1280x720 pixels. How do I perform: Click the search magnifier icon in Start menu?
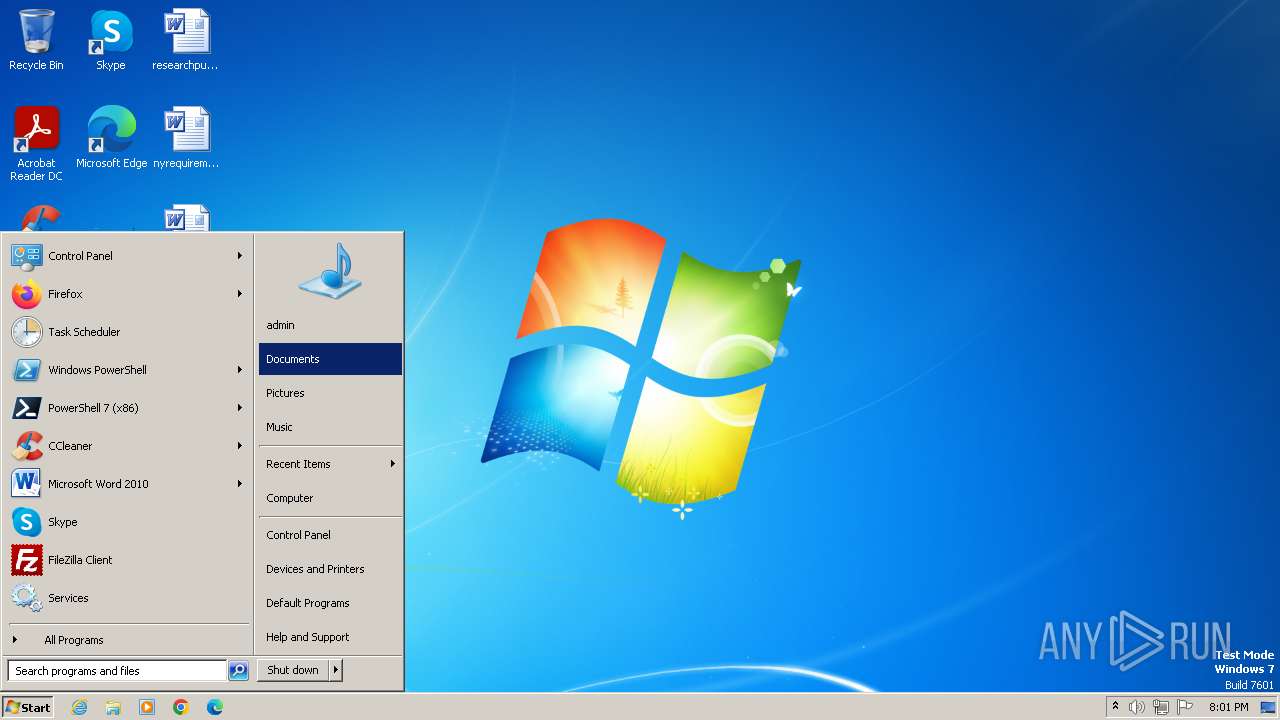[x=238, y=671]
